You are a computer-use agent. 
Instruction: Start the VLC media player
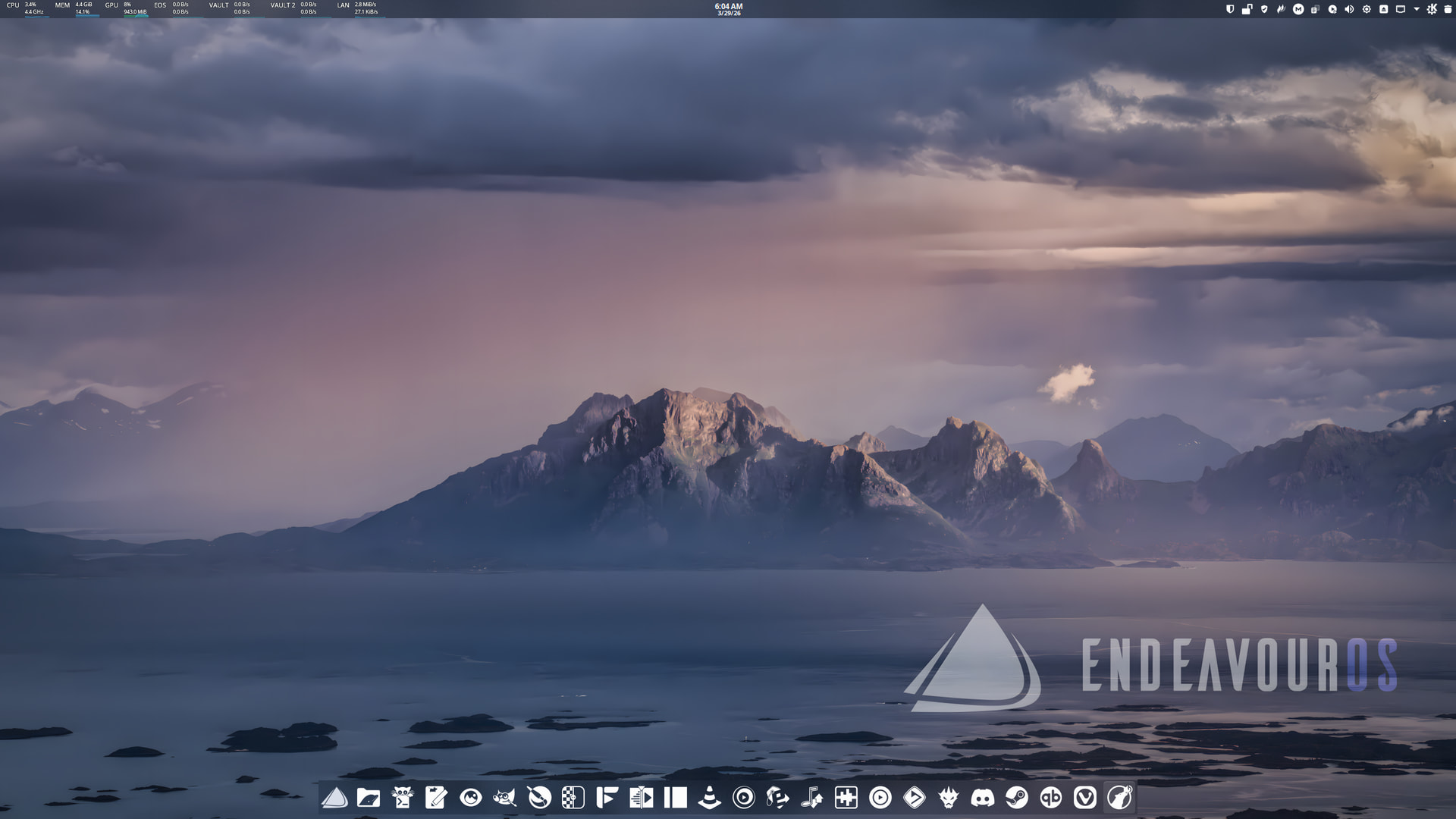710,798
